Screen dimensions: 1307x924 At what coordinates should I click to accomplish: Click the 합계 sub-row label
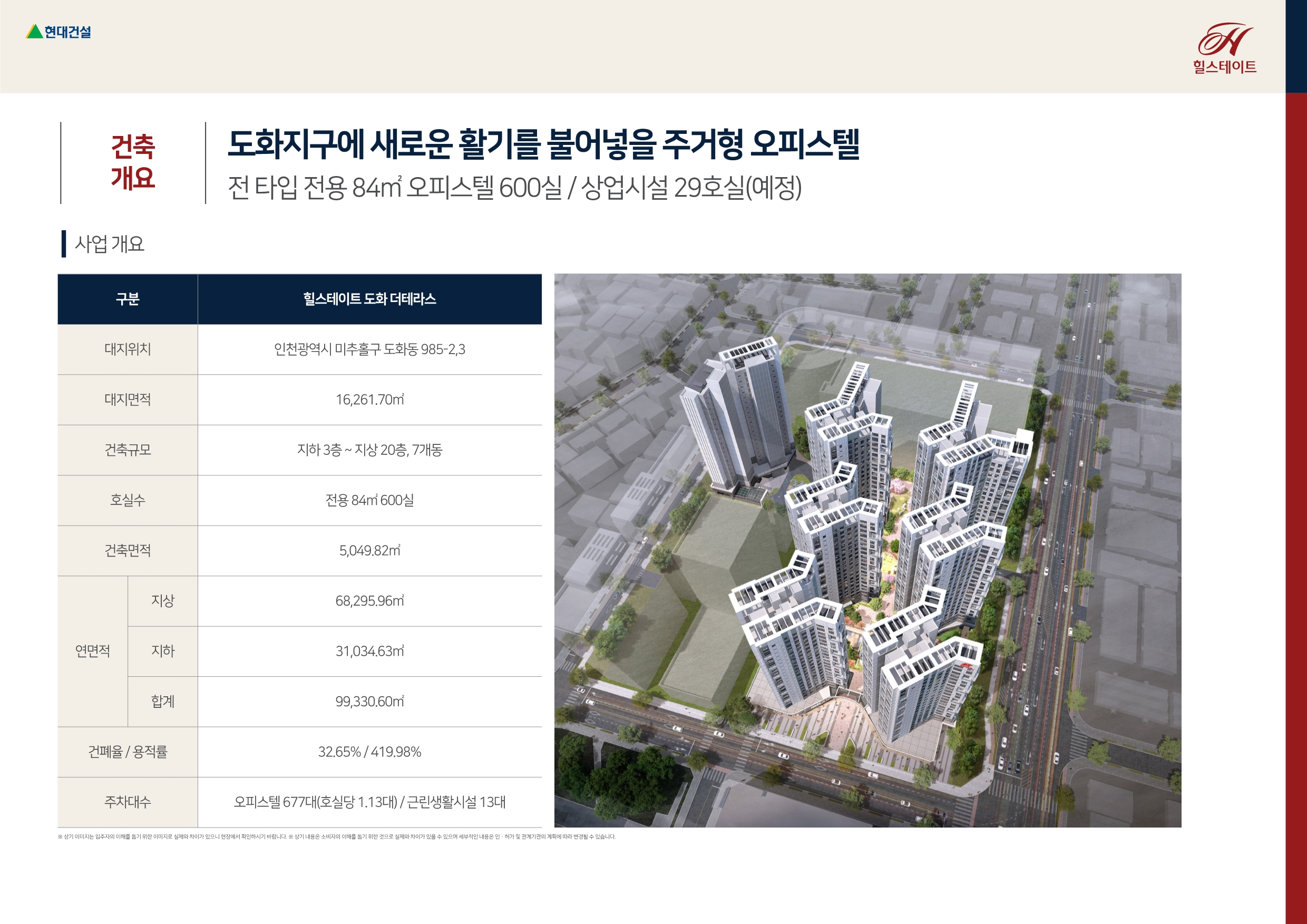point(163,702)
